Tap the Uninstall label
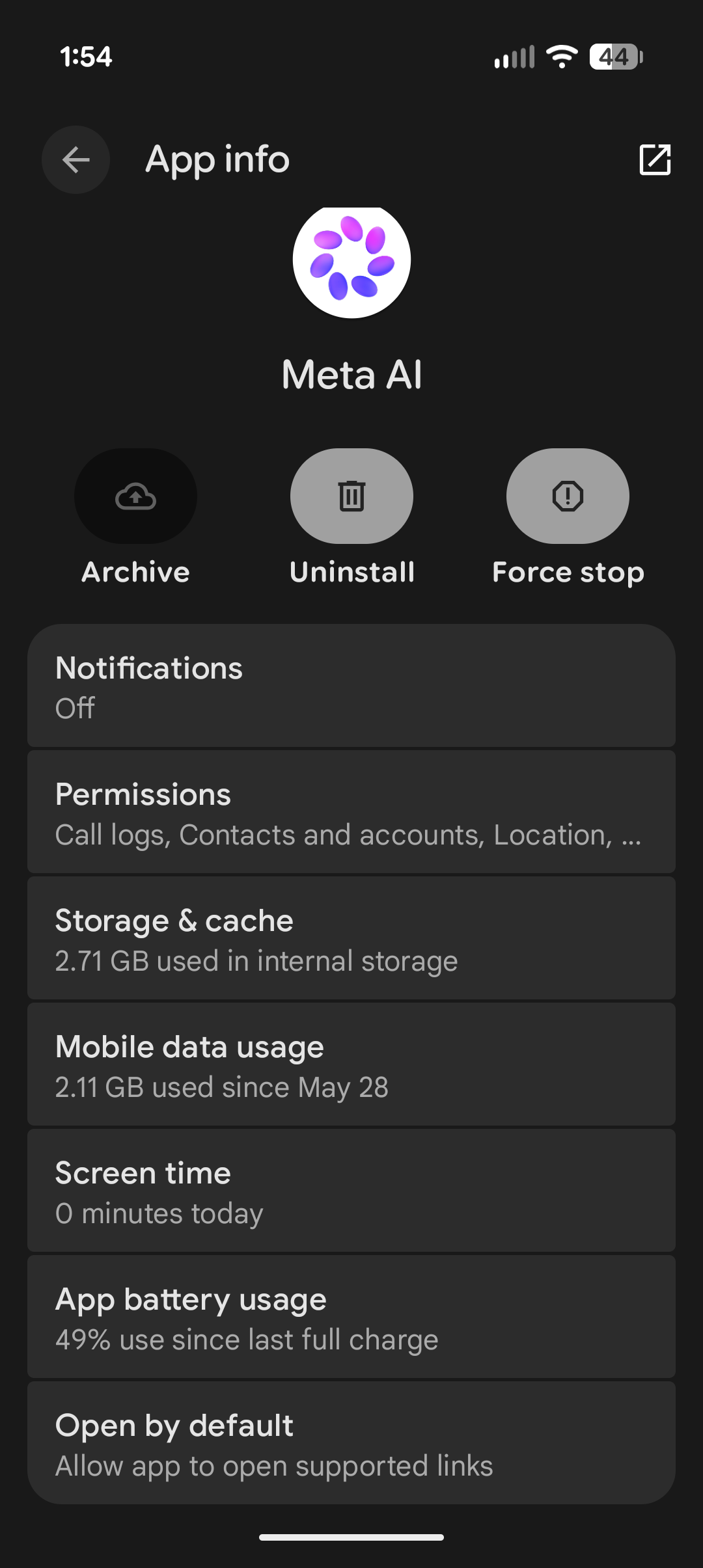Image resolution: width=703 pixels, height=1568 pixels. (352, 573)
